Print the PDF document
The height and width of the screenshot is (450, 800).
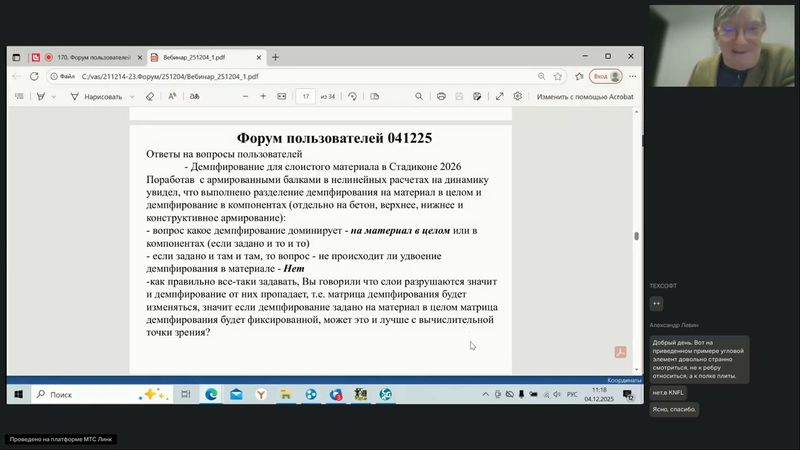coord(441,96)
